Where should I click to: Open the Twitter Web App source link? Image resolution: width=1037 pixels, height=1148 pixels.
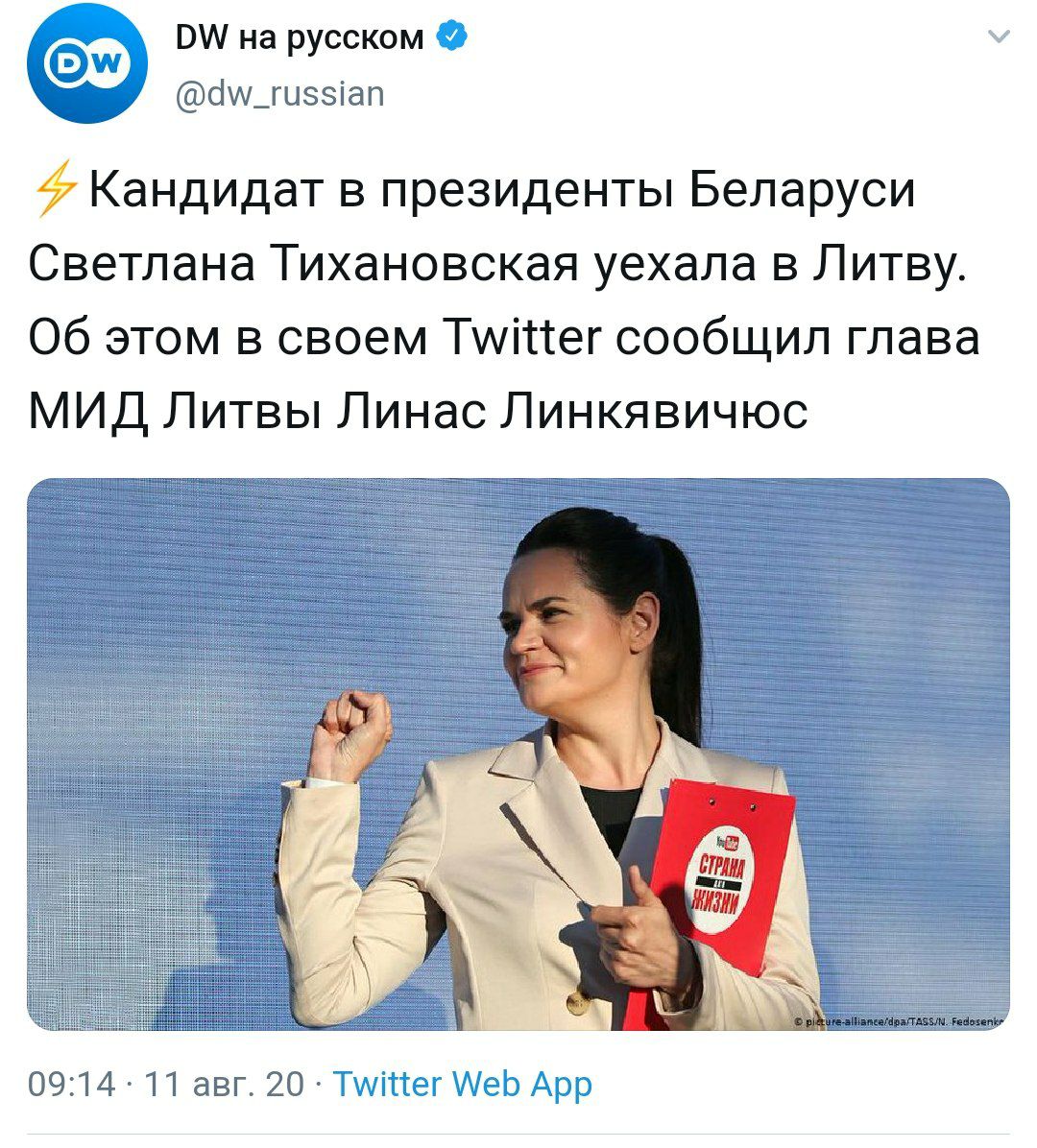[x=462, y=1085]
